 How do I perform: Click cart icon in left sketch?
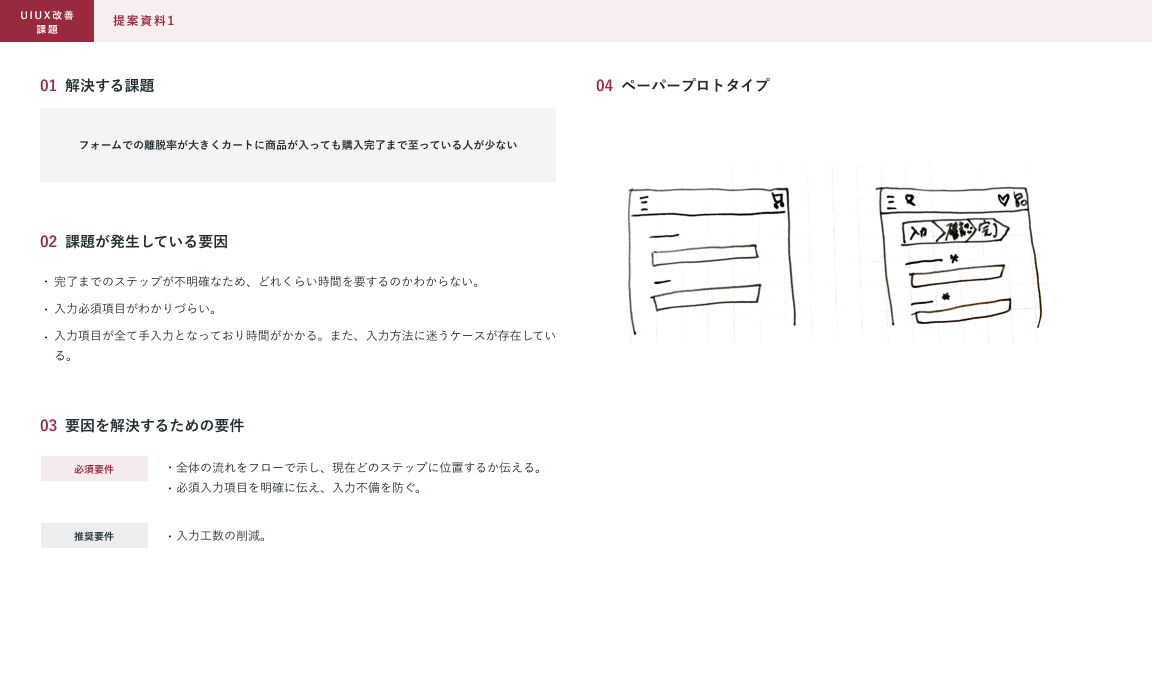pyautogui.click(x=777, y=201)
